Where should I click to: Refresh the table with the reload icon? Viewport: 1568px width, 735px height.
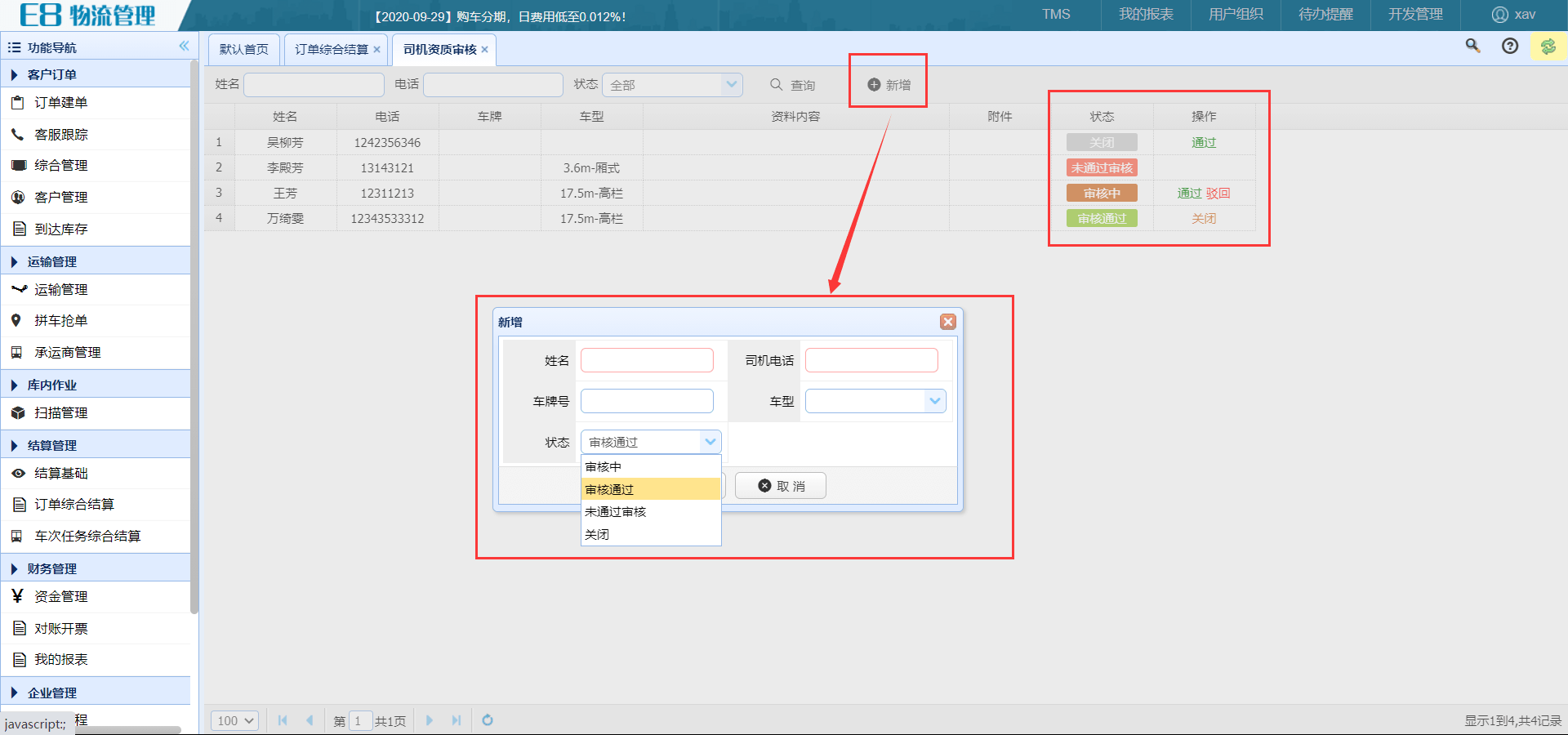[488, 720]
